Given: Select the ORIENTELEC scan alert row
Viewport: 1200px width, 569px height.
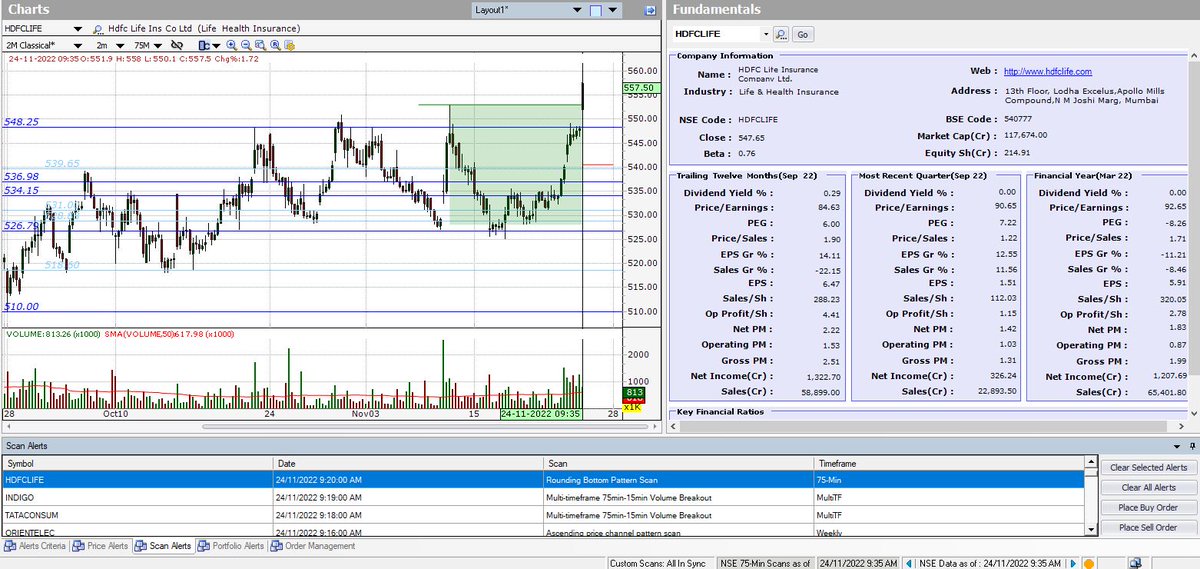Looking at the screenshot, I should click(x=543, y=531).
